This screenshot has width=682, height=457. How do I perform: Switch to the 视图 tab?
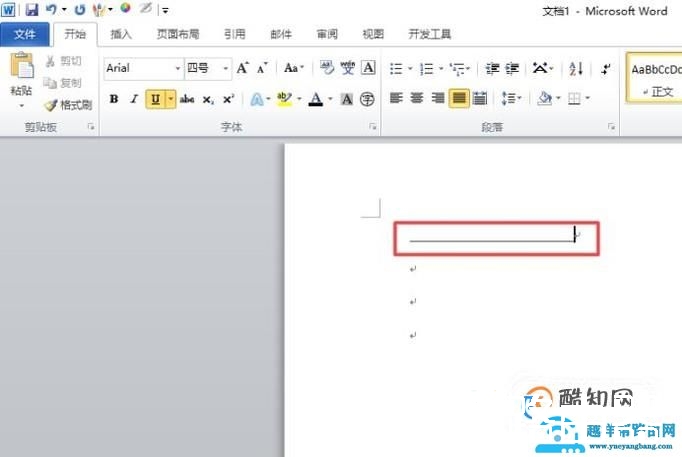pyautogui.click(x=373, y=34)
